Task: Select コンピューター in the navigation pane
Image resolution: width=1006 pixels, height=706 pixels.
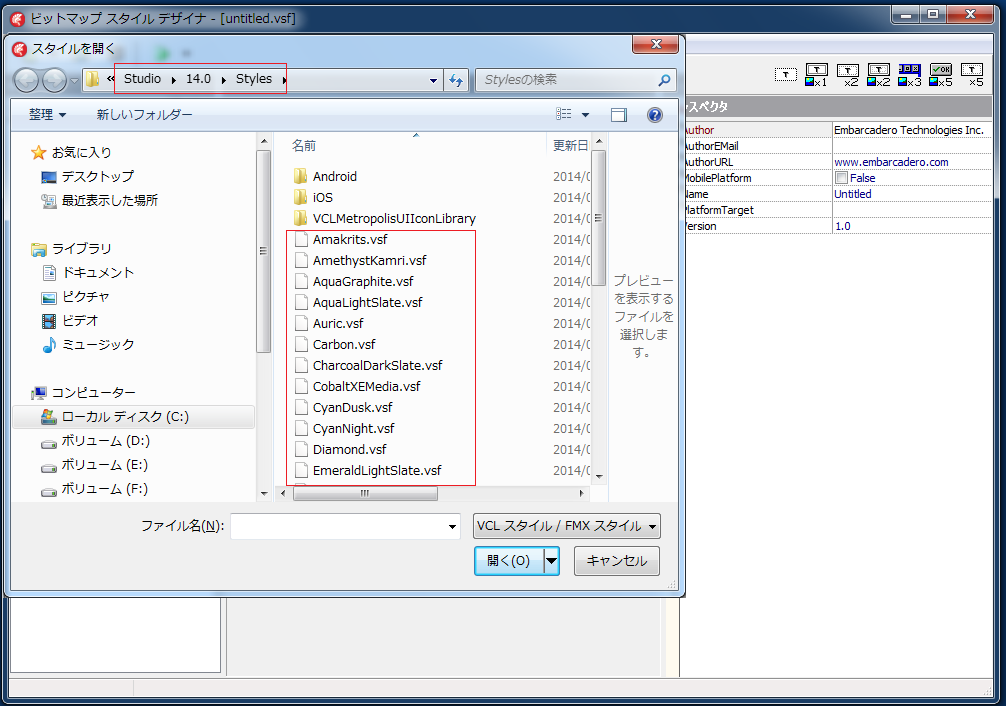Action: point(93,393)
